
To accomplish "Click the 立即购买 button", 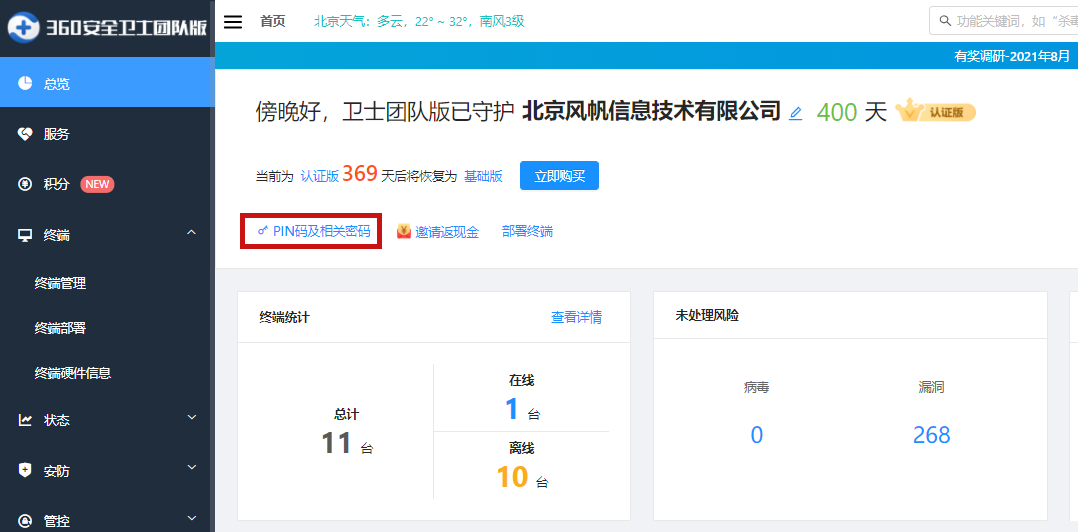I will [x=560, y=175].
